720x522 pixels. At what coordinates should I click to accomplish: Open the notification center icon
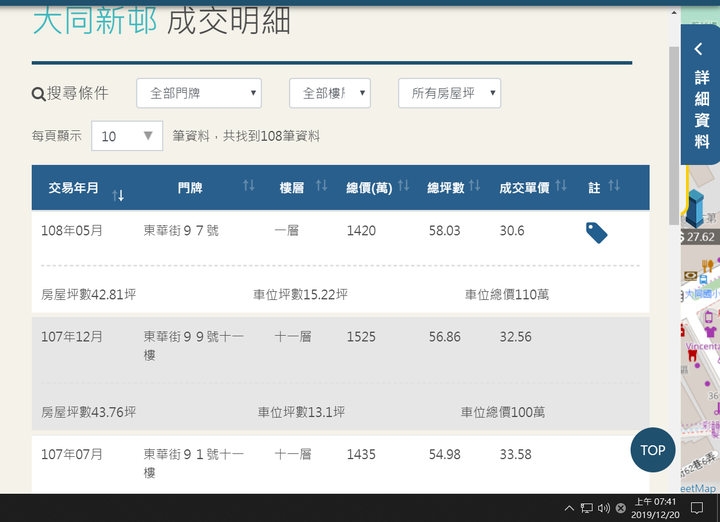pos(697,508)
